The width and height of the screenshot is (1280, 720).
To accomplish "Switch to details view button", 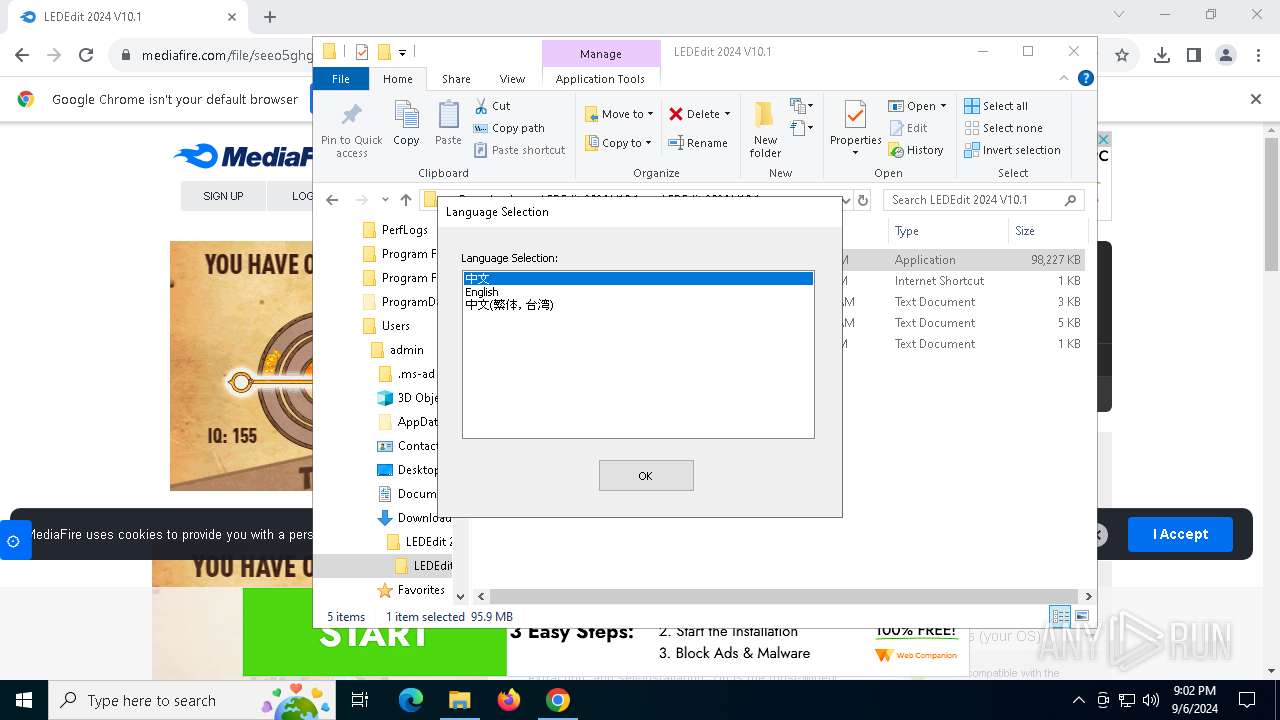I will tap(1060, 616).
